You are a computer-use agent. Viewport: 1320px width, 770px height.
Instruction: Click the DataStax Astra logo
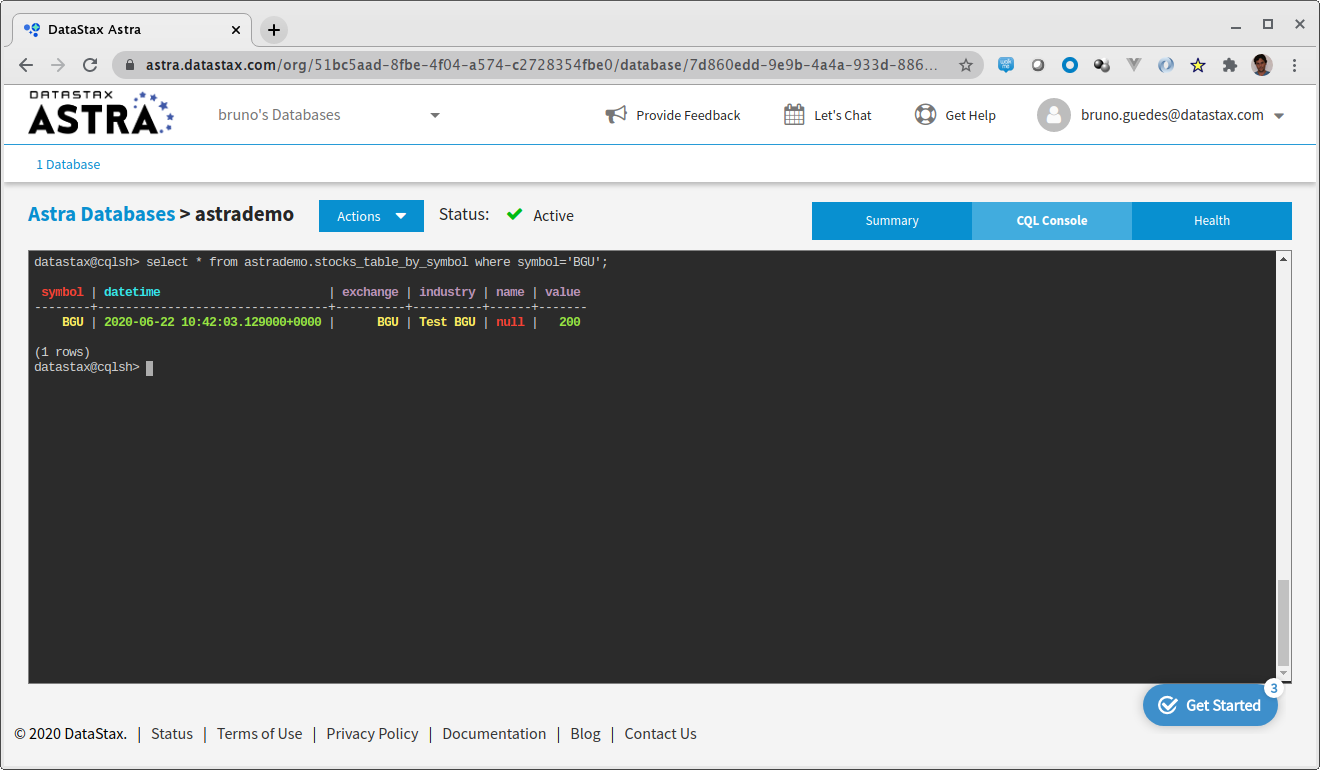point(101,113)
